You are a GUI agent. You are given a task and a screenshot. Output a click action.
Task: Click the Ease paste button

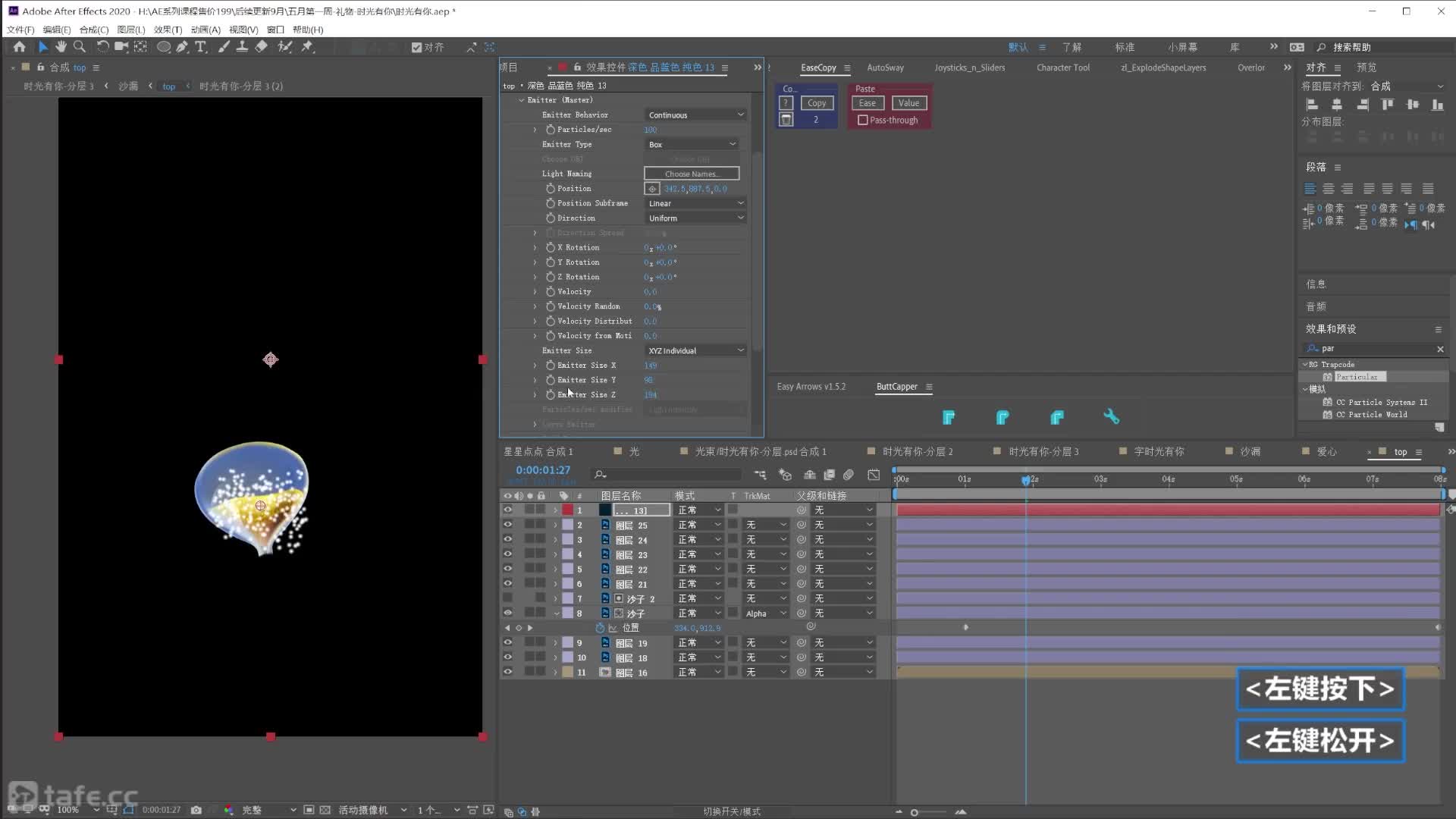867,103
